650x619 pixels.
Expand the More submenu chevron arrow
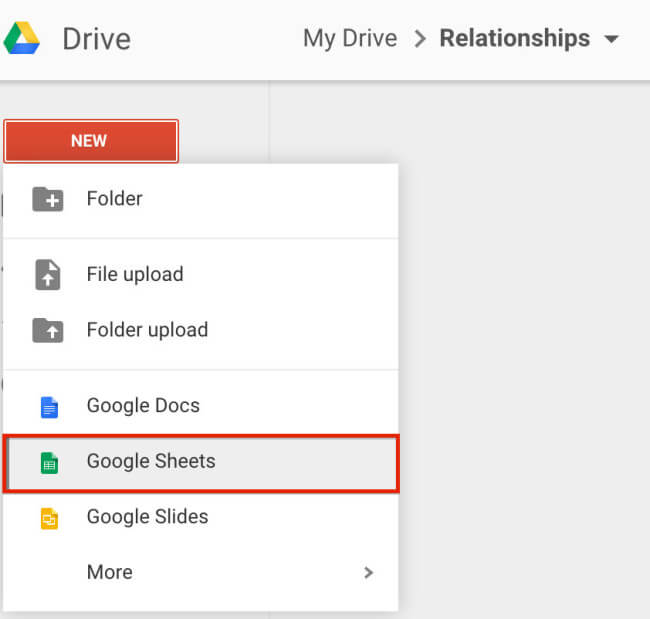pos(369,573)
